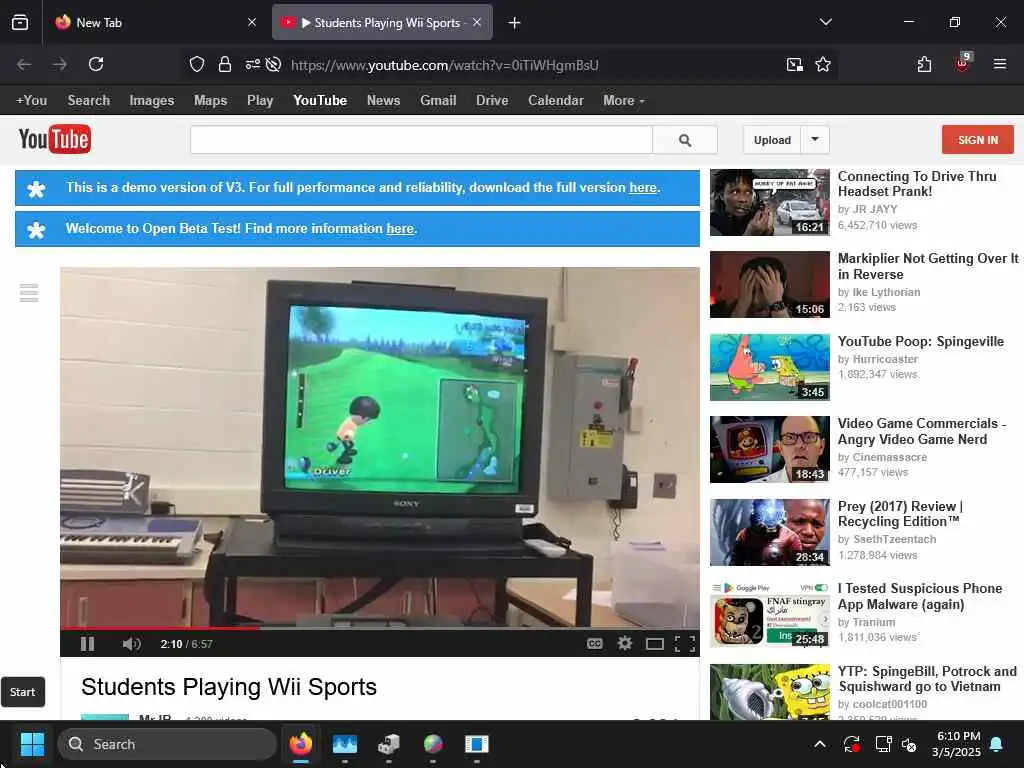Open the guide hamburger menu beside video
1024x768 pixels.
point(29,293)
